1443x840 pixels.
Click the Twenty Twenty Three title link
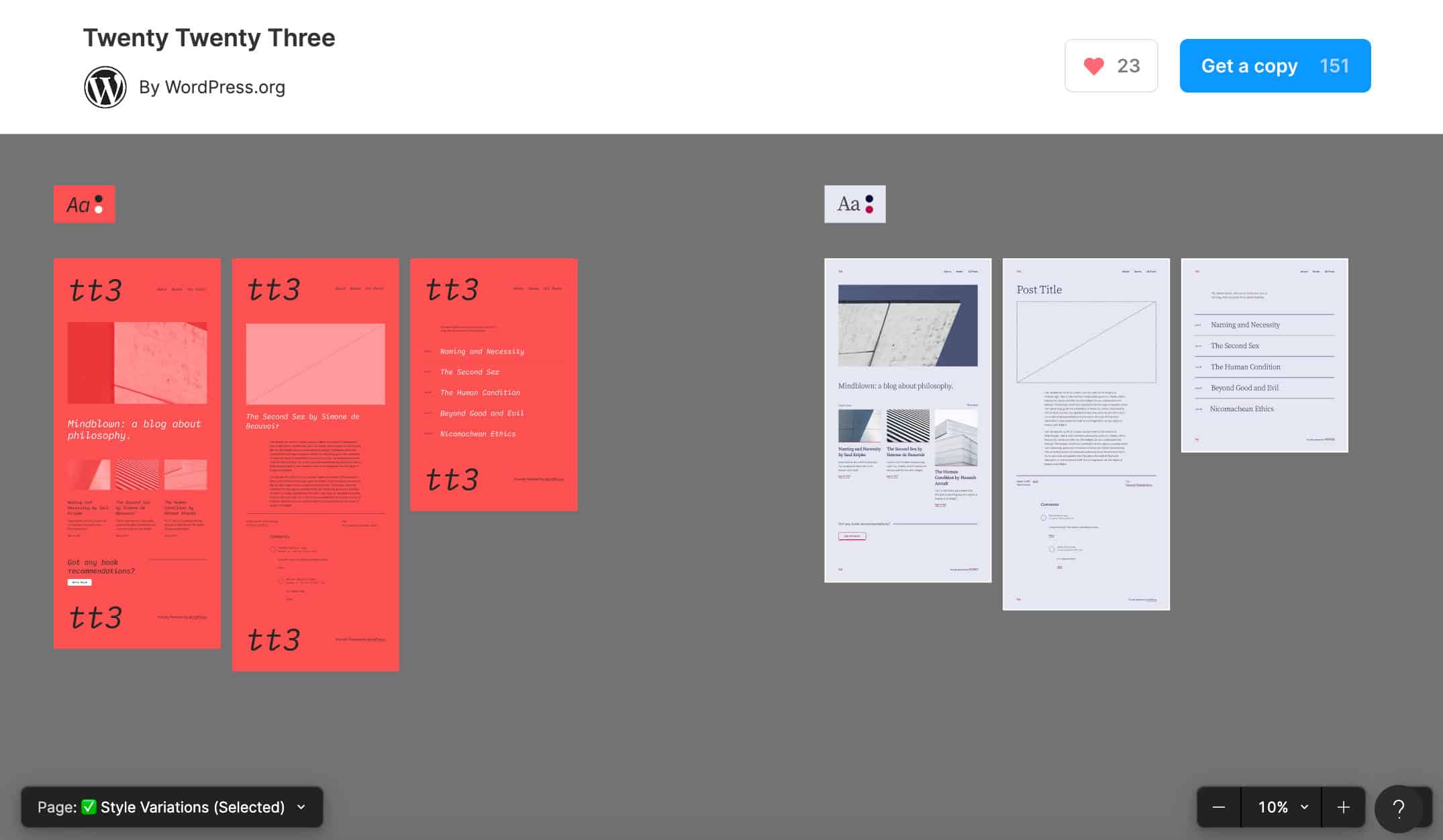click(x=208, y=37)
